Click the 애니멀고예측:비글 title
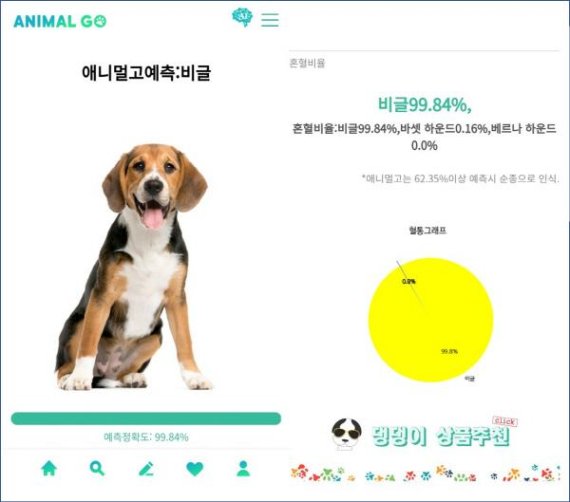 (x=146, y=72)
